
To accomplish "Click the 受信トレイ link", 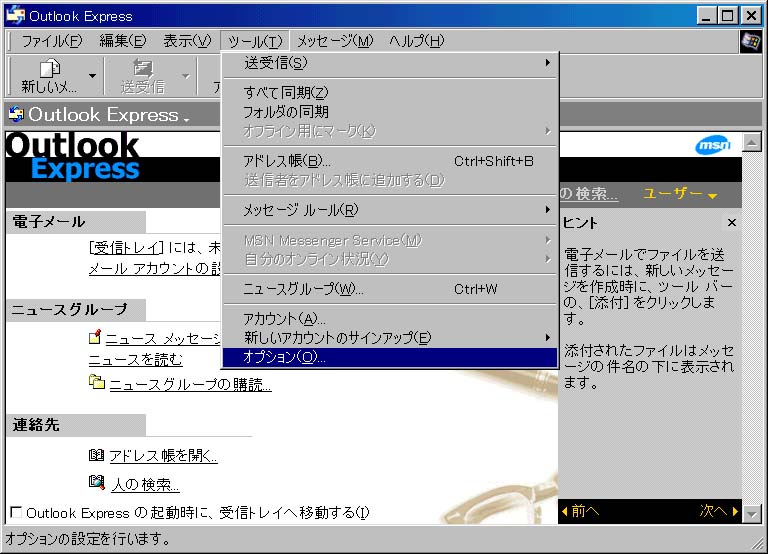I will [126, 248].
